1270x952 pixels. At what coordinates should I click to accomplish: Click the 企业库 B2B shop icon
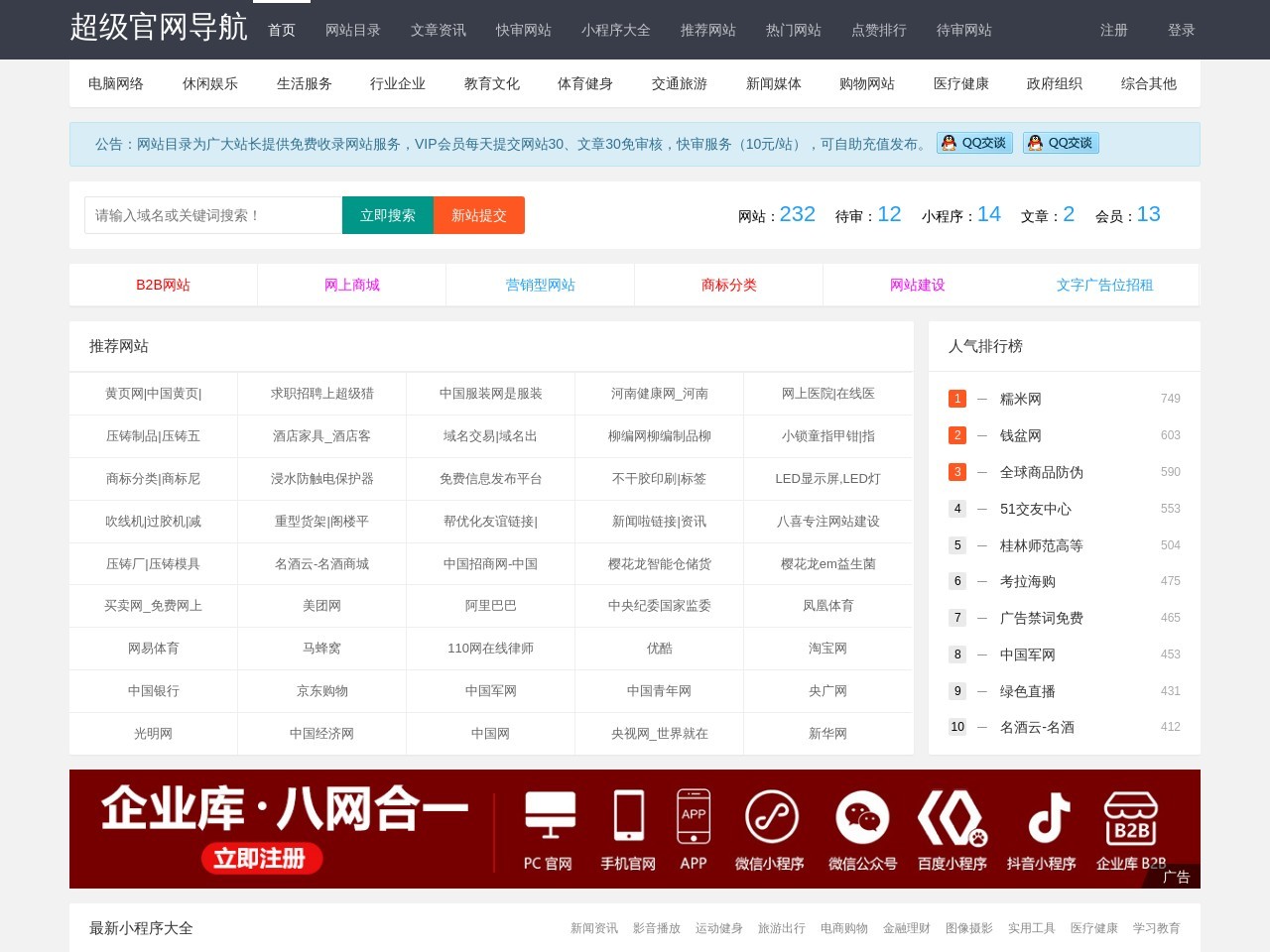point(1131,818)
